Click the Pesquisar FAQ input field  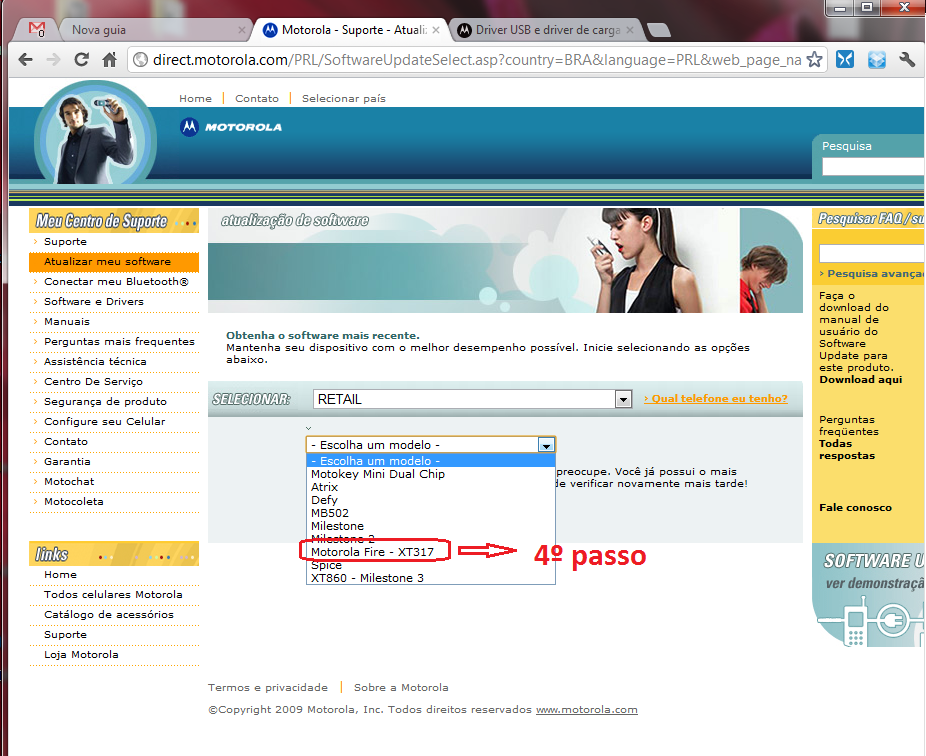coord(872,253)
